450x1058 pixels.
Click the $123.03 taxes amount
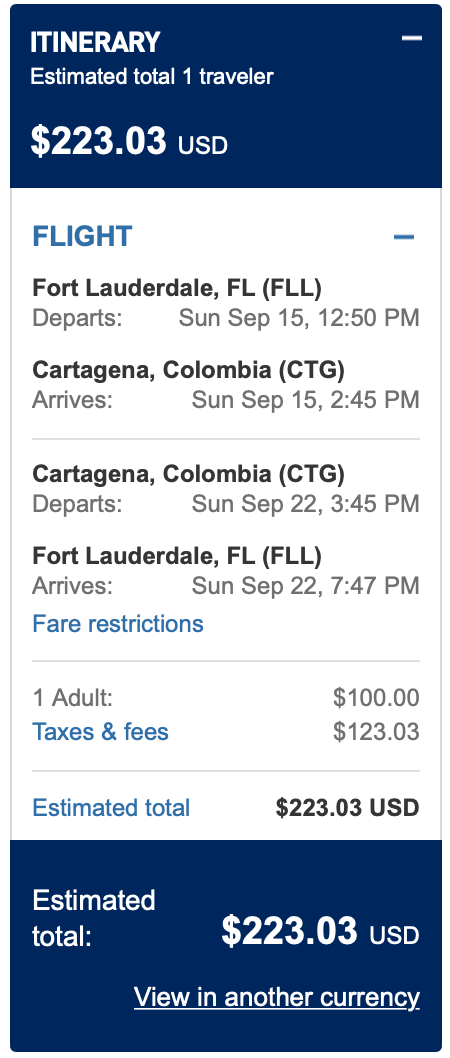point(376,731)
